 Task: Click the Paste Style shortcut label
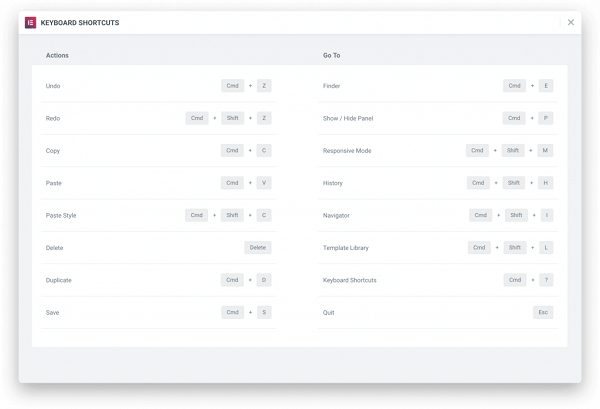pyautogui.click(x=61, y=215)
